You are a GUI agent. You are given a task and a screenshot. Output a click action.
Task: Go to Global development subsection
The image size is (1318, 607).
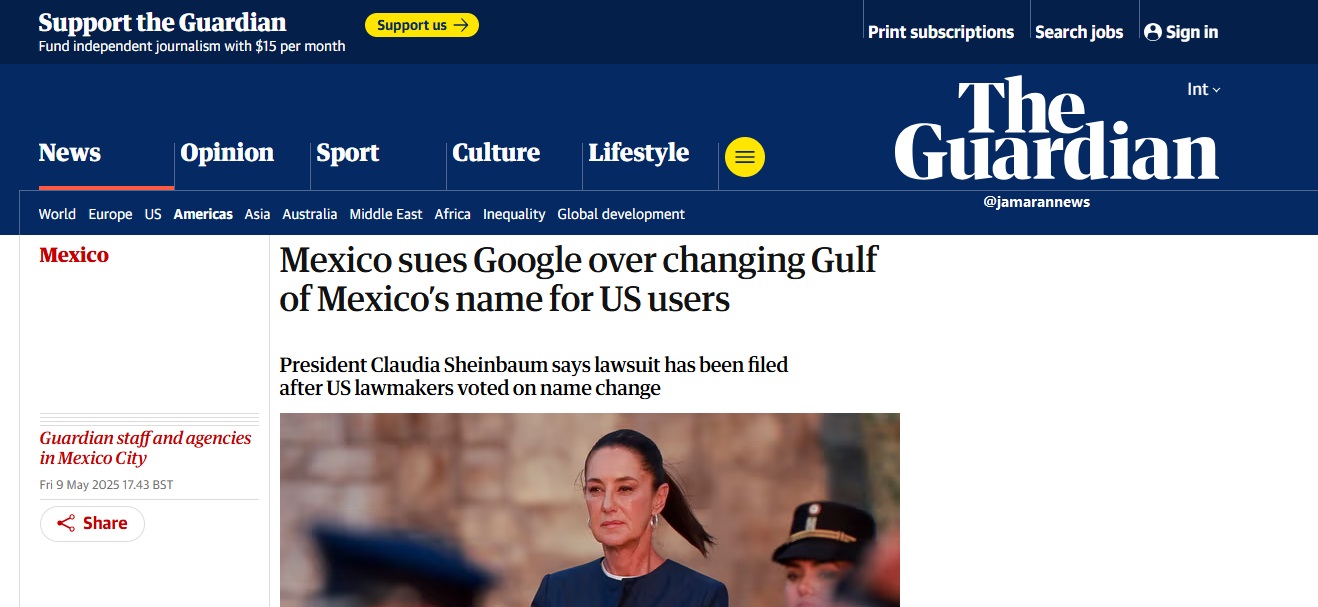coord(620,214)
